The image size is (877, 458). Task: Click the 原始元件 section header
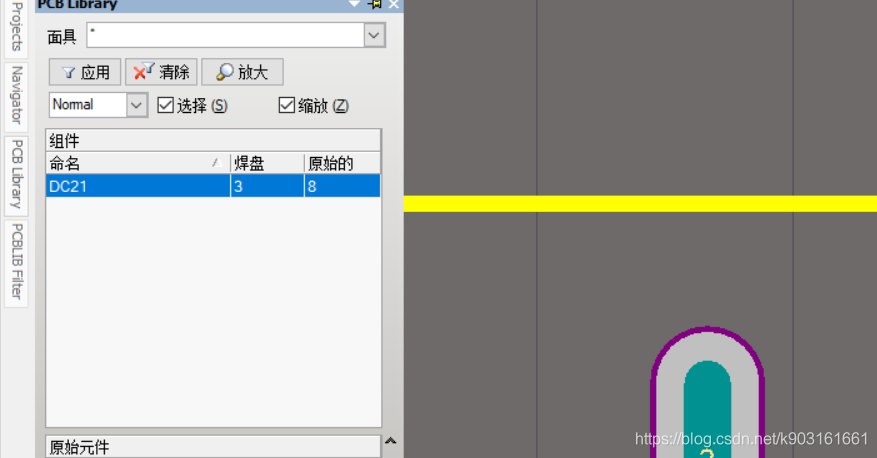(213, 447)
